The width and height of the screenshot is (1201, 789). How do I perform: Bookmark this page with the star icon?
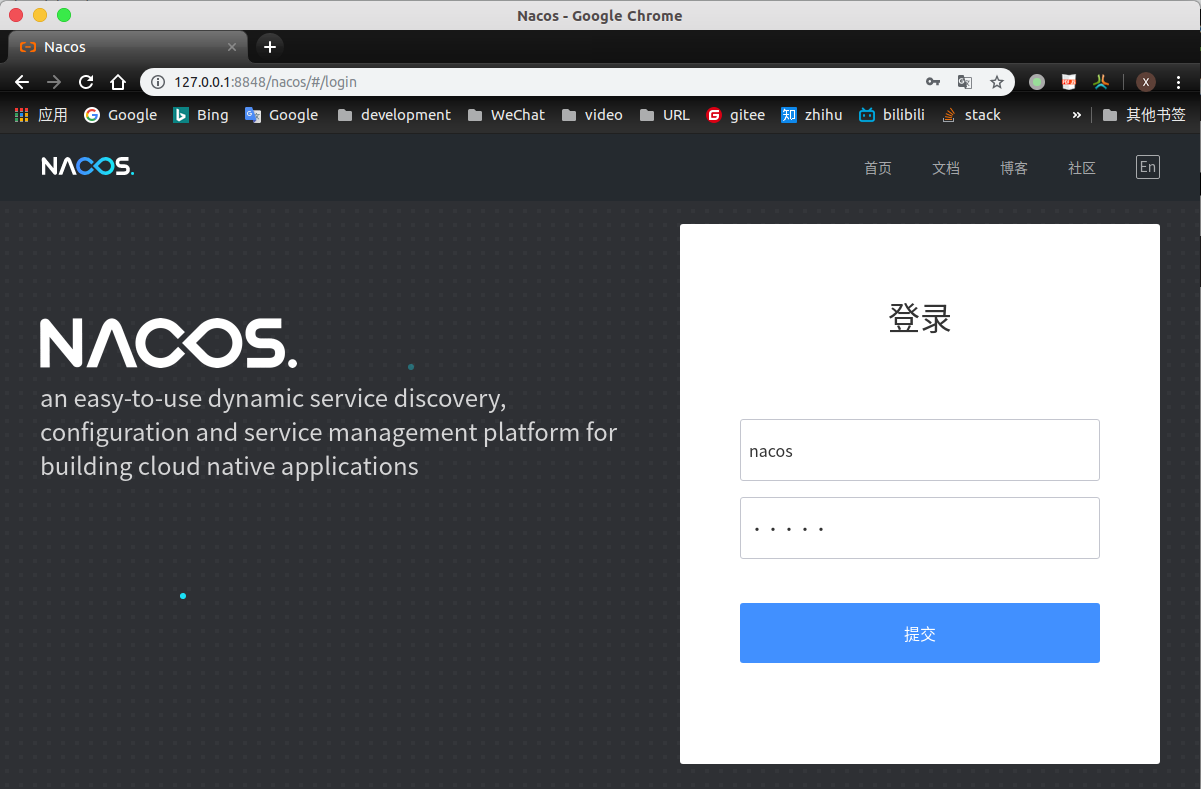click(x=997, y=82)
